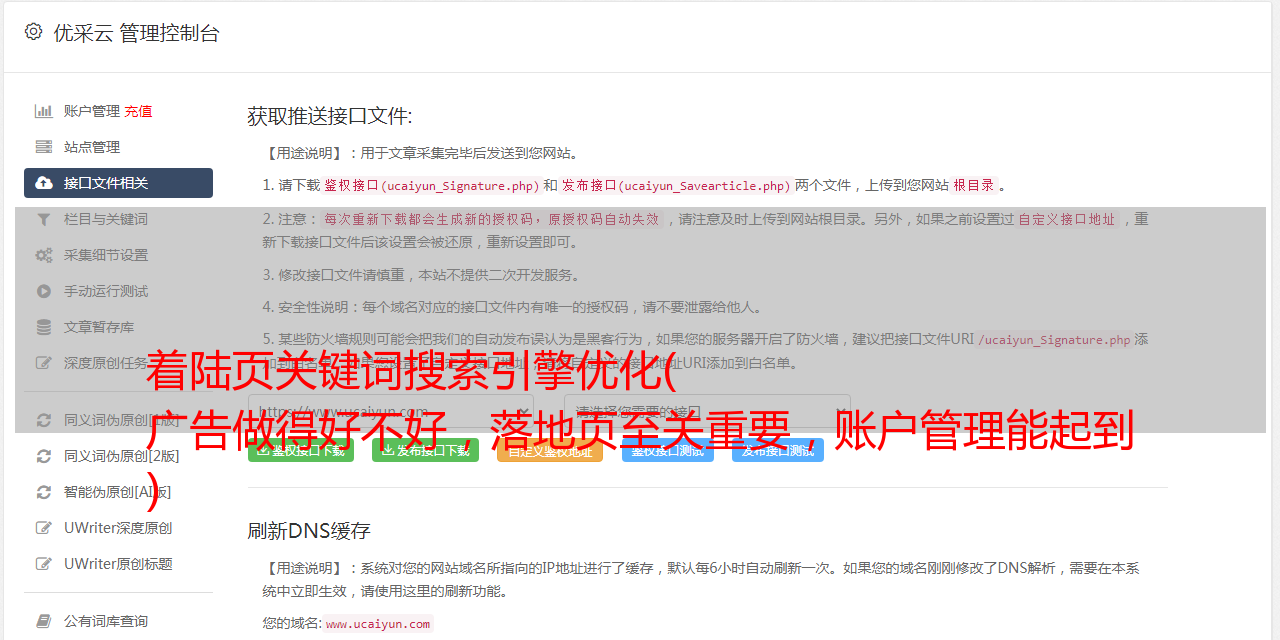
Task: Open 文章暂存库 in the sidebar
Action: coord(99,327)
